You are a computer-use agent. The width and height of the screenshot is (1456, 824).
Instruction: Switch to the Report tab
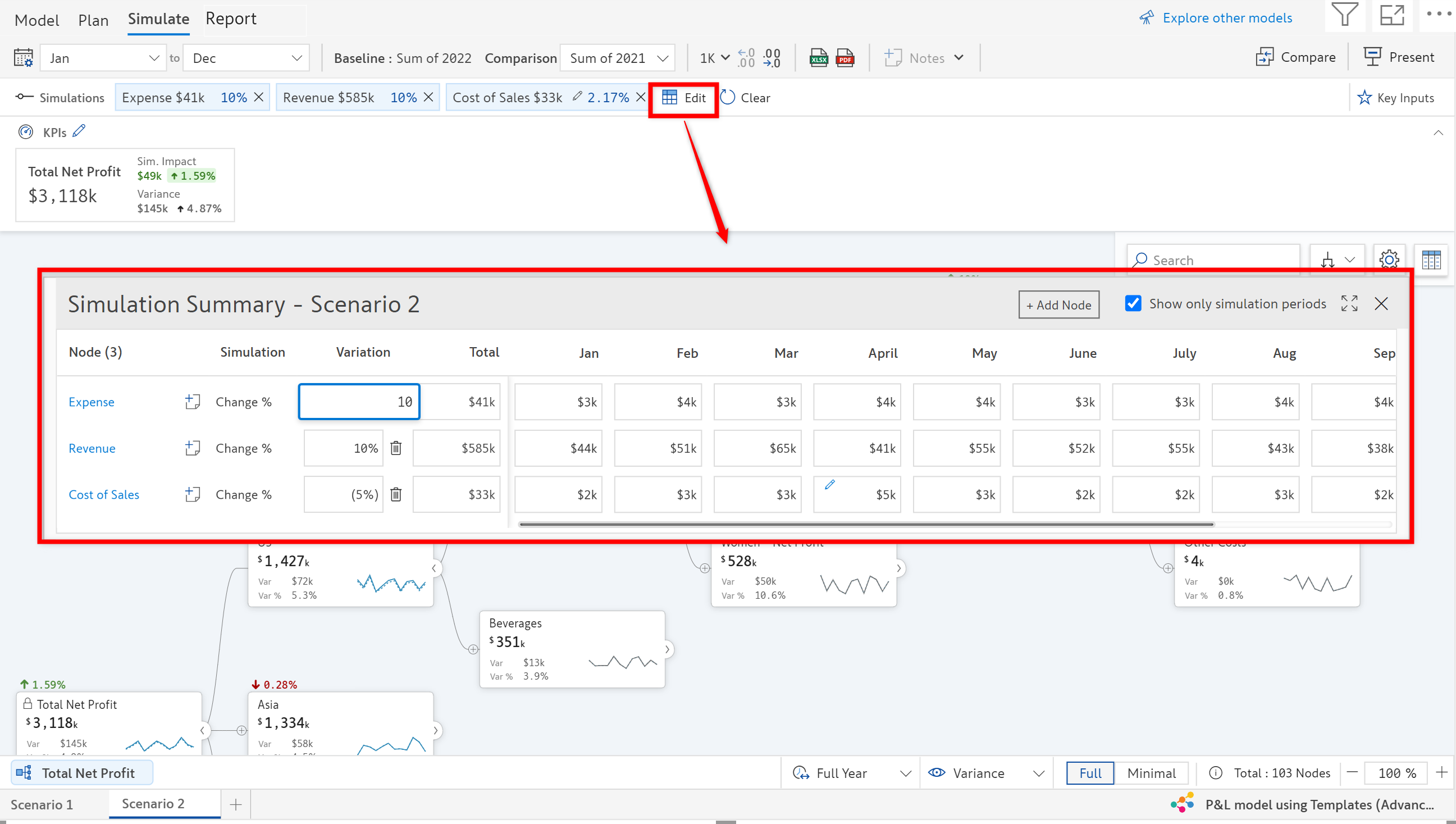click(x=231, y=19)
